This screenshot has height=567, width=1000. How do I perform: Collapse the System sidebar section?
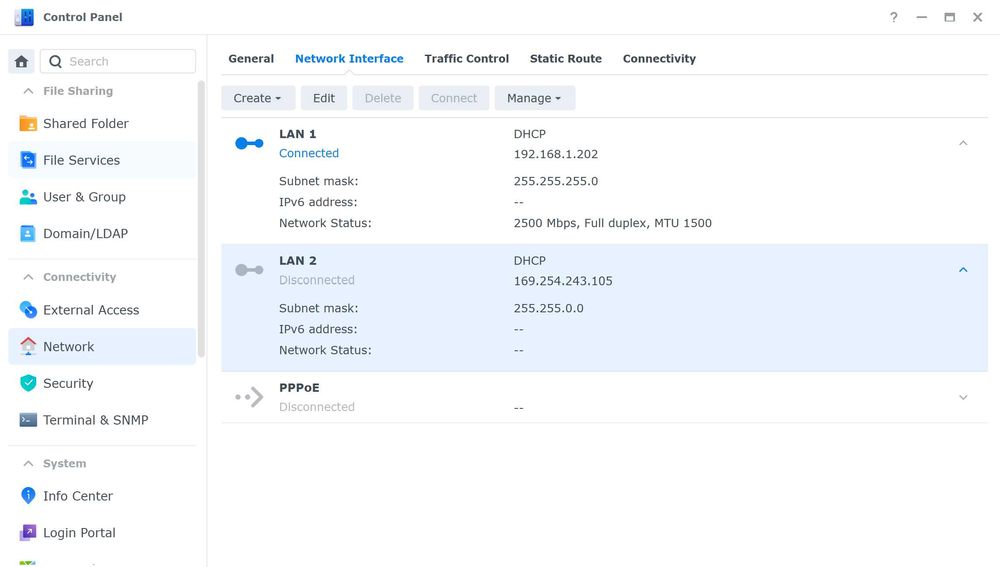pyautogui.click(x=28, y=464)
